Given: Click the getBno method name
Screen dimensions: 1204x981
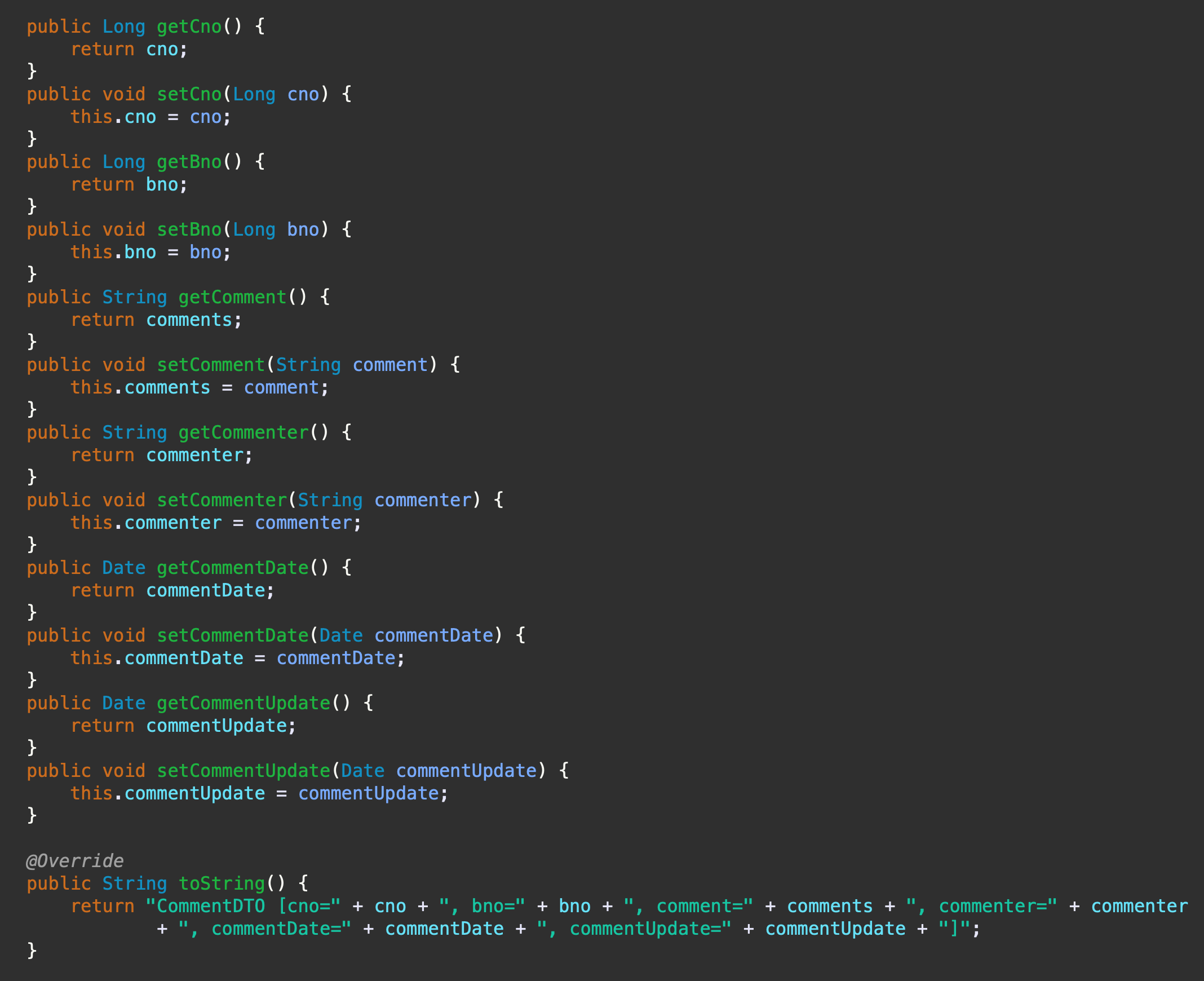Looking at the screenshot, I should pos(189,162).
